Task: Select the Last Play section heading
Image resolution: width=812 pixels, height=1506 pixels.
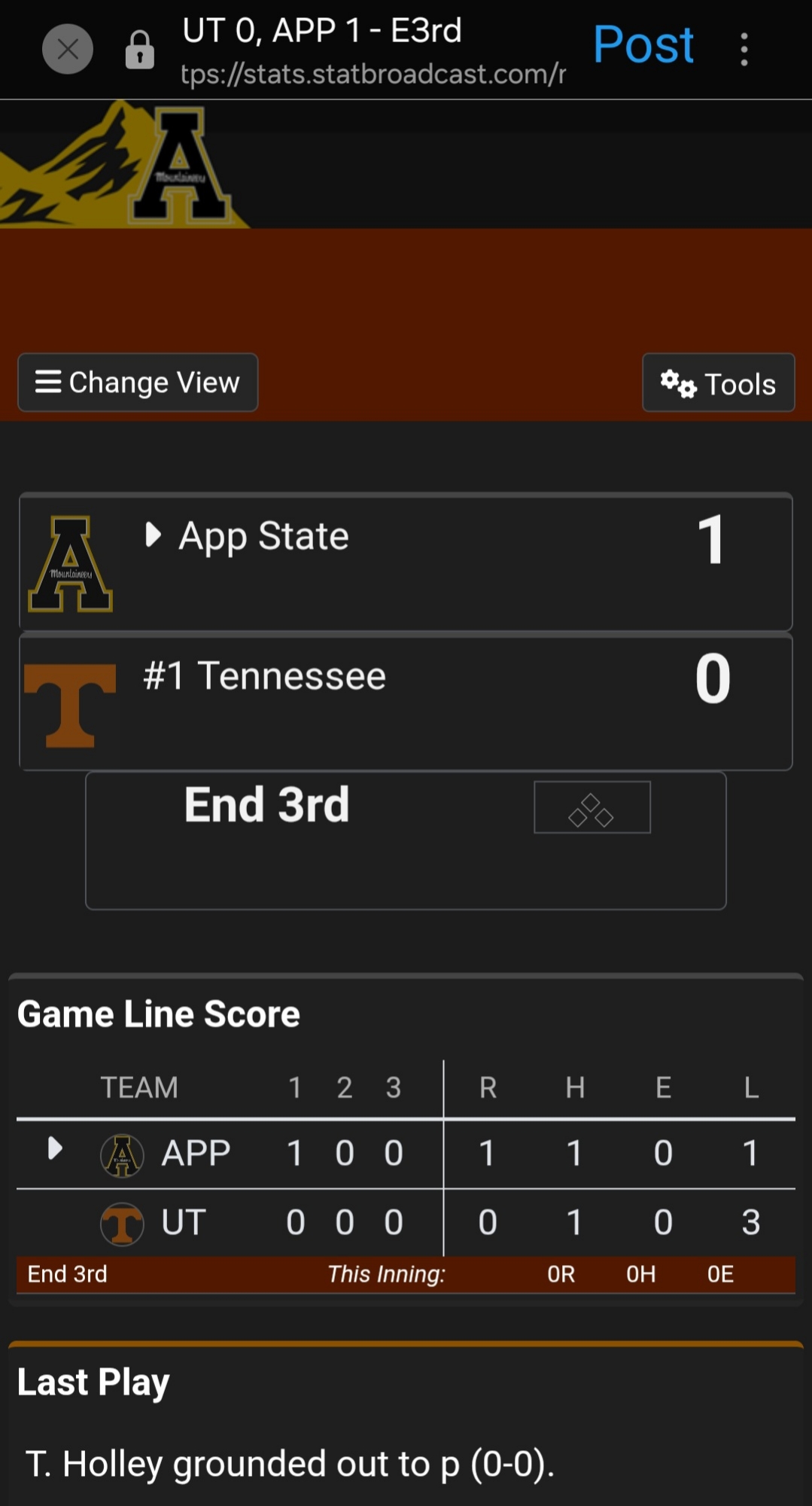Action: click(93, 1383)
